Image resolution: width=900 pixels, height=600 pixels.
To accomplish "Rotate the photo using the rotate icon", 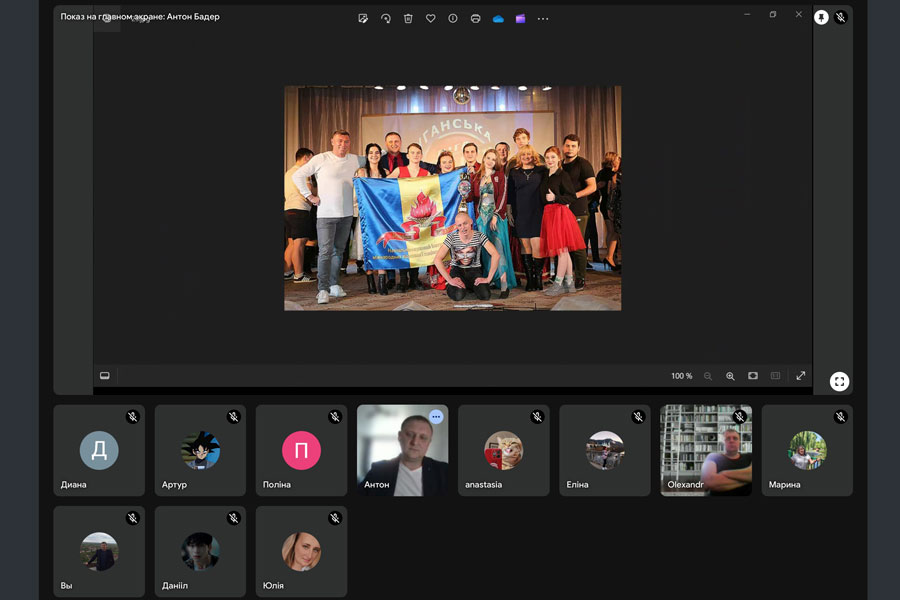I will (386, 18).
